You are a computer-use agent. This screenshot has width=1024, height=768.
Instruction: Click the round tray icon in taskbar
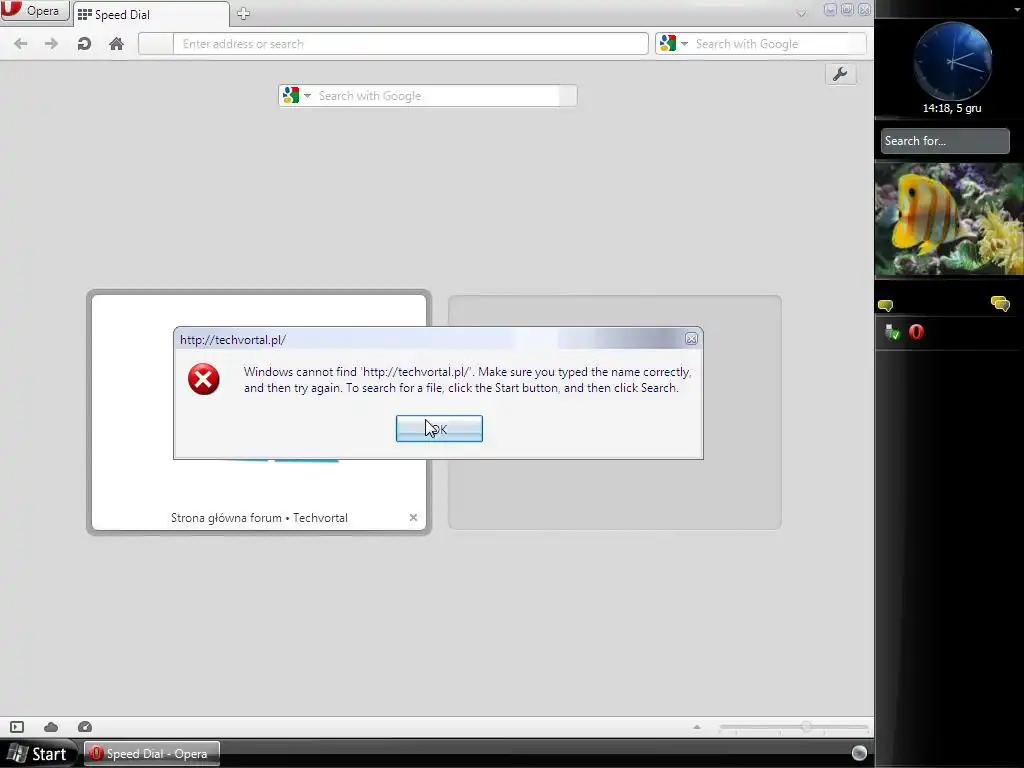pos(859,753)
